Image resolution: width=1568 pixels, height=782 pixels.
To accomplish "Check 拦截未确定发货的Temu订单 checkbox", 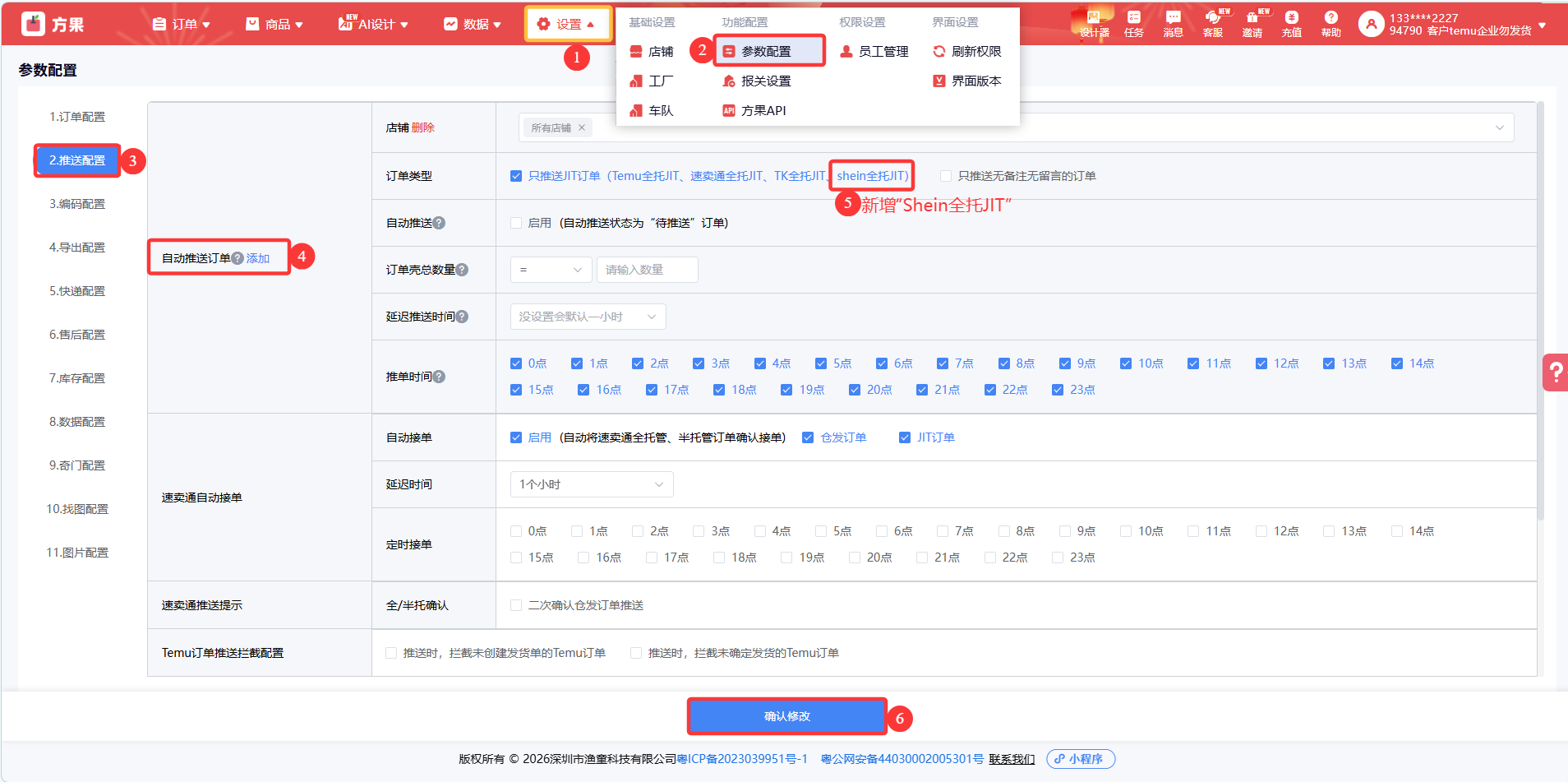I will [x=636, y=653].
